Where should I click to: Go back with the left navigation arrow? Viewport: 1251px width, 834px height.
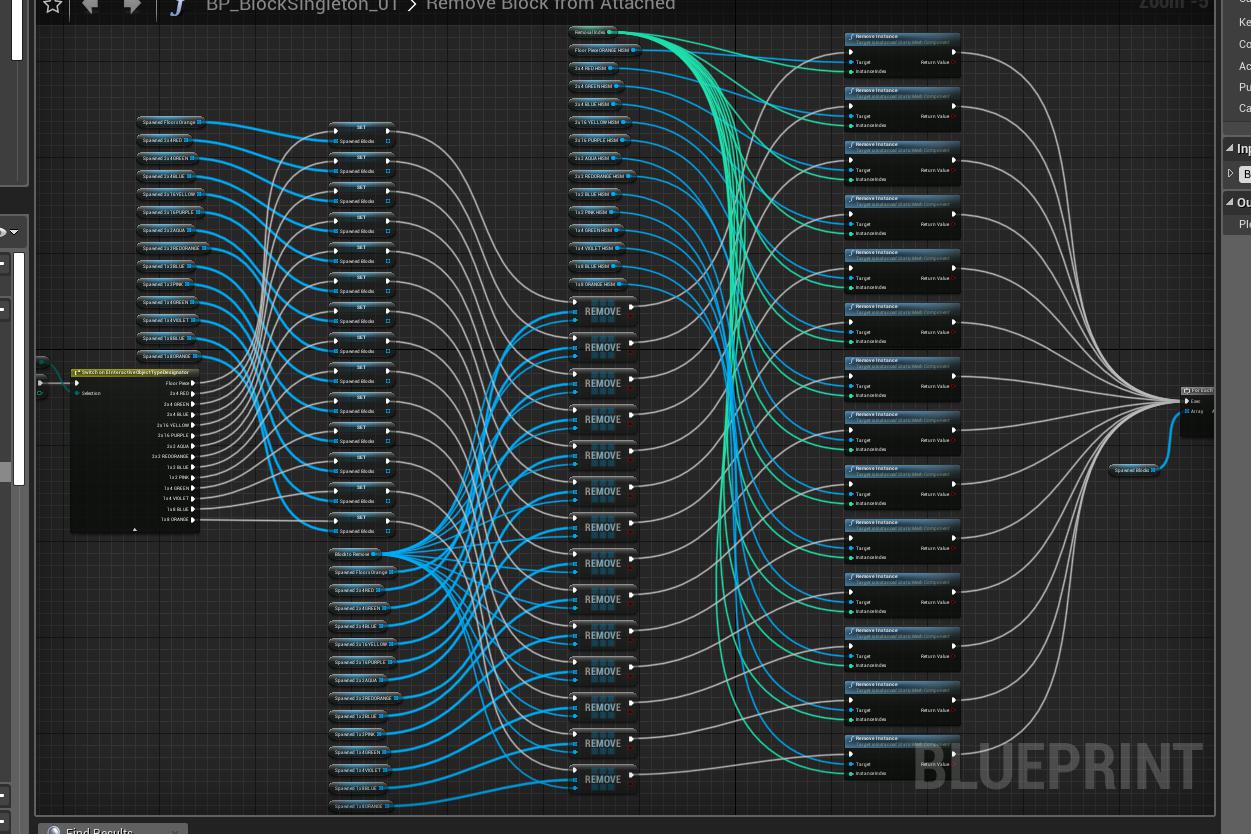pos(91,5)
